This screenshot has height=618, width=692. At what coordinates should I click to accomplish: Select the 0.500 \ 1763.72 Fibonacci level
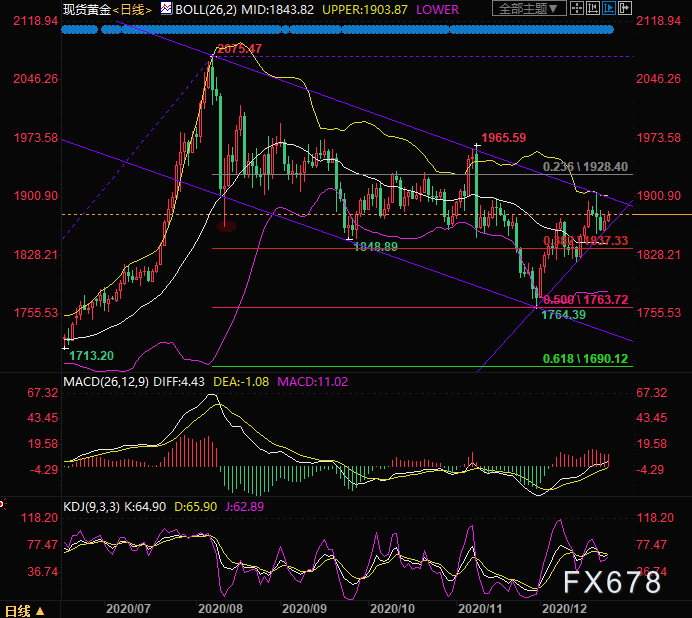[x=585, y=299]
